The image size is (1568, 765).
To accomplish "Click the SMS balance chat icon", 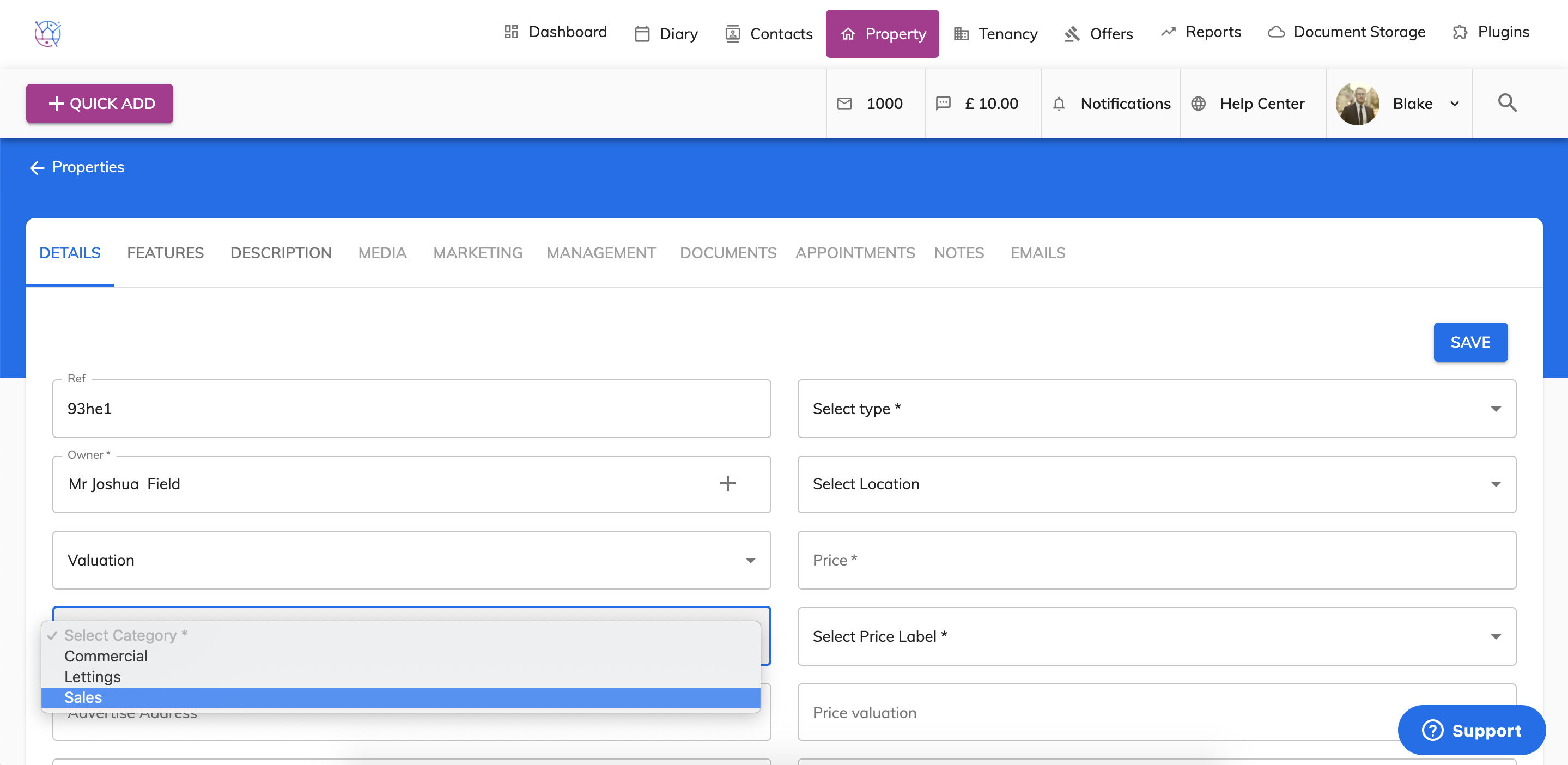I will point(943,104).
